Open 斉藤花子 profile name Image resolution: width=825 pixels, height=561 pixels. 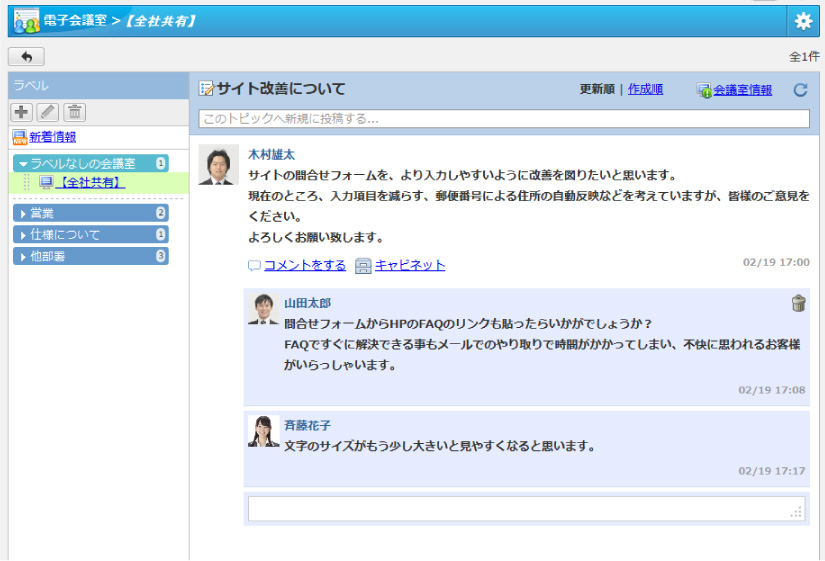click(308, 425)
